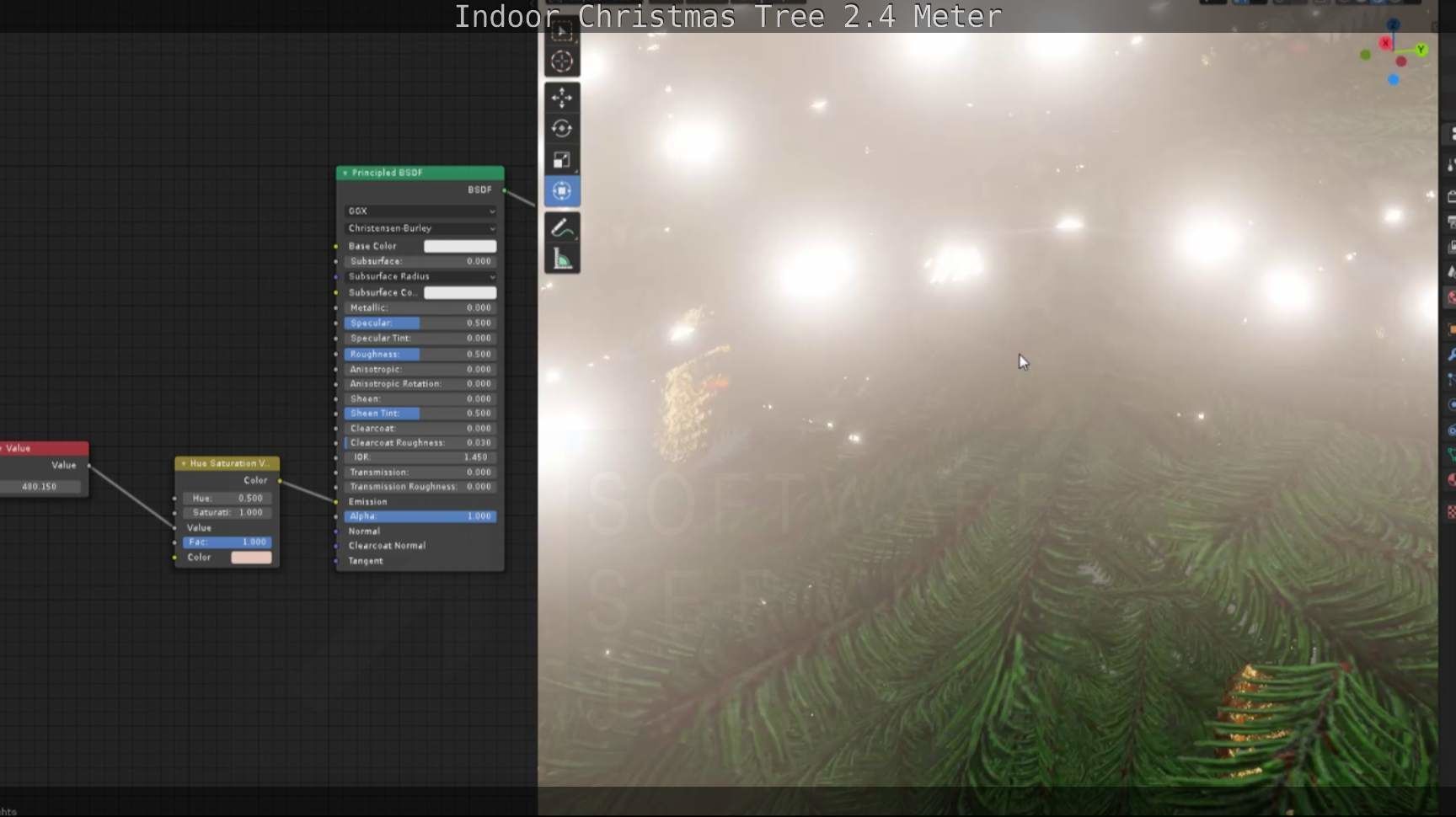1456x817 pixels.
Task: Click the IOR value field
Action: [x=420, y=457]
